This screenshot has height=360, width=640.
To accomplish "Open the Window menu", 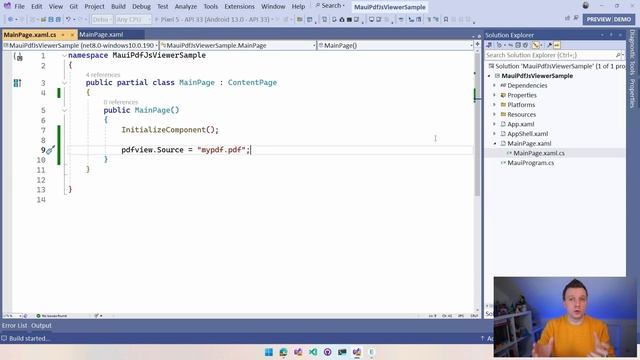I will (273, 7).
